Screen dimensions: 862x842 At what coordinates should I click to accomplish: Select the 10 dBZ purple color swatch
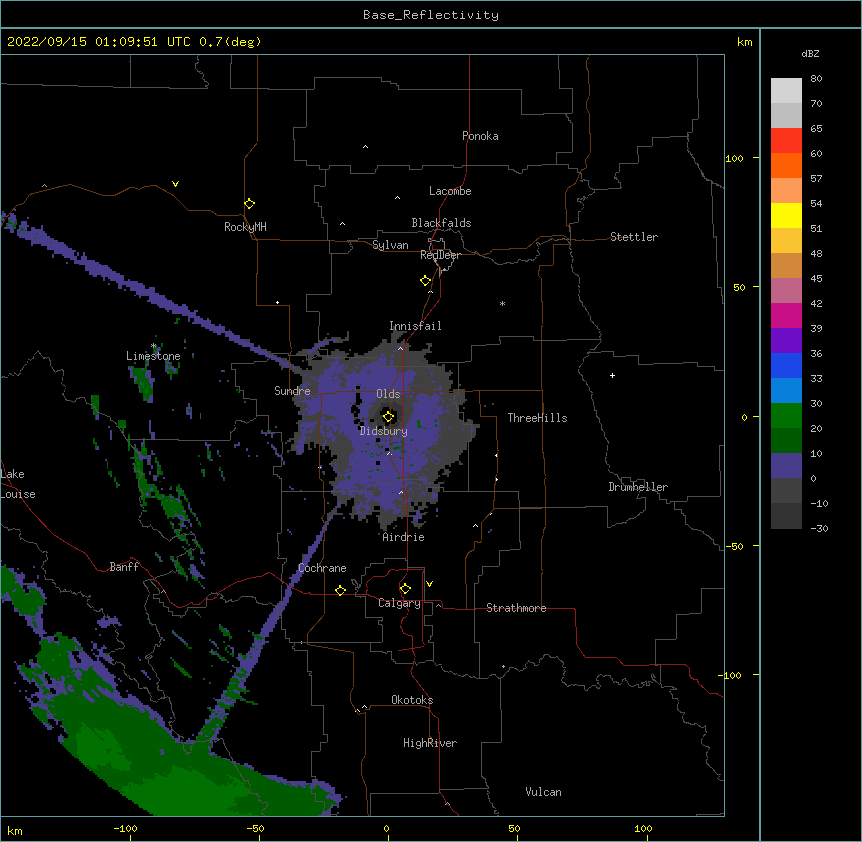(x=786, y=466)
